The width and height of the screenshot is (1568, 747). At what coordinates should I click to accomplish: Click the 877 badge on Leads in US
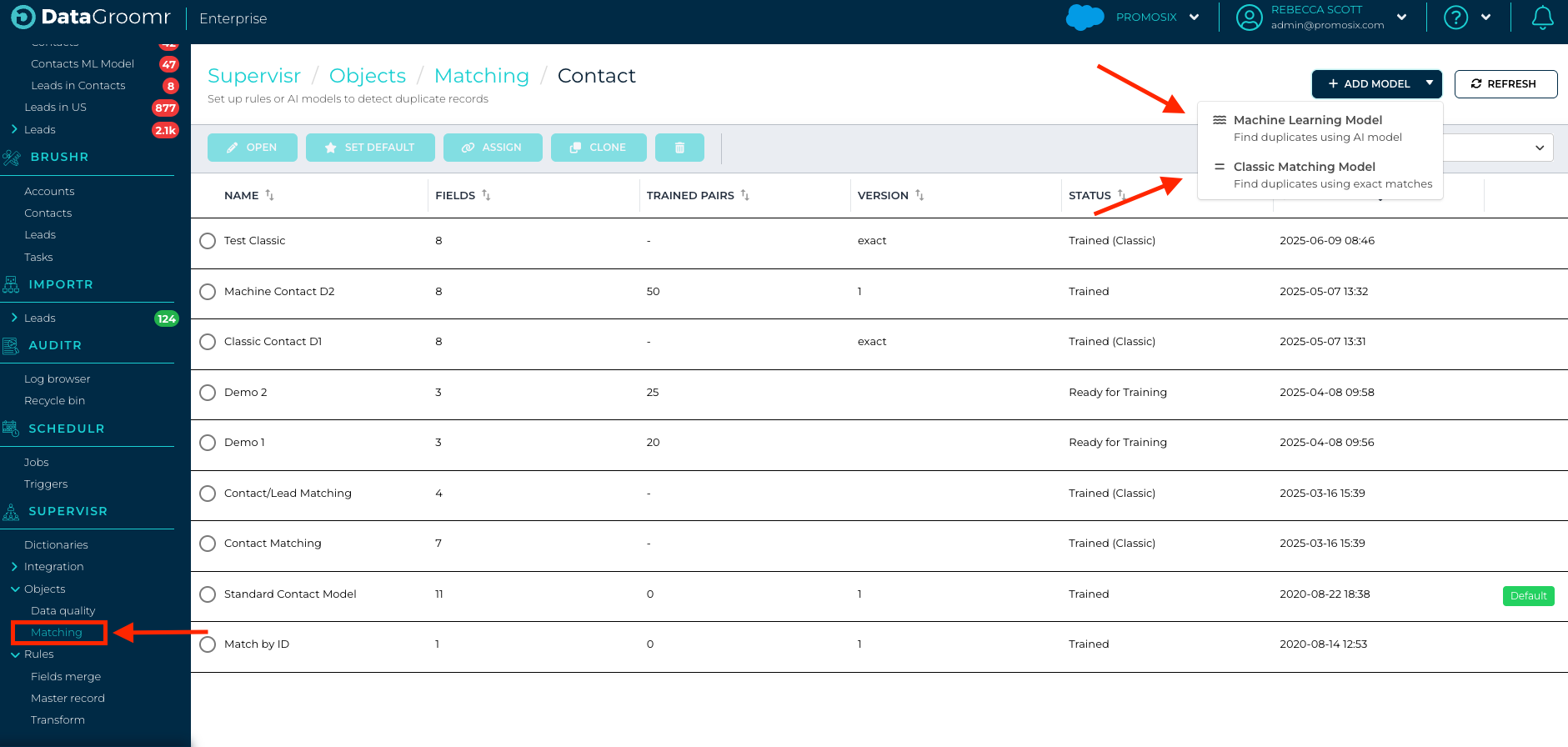tap(165, 108)
